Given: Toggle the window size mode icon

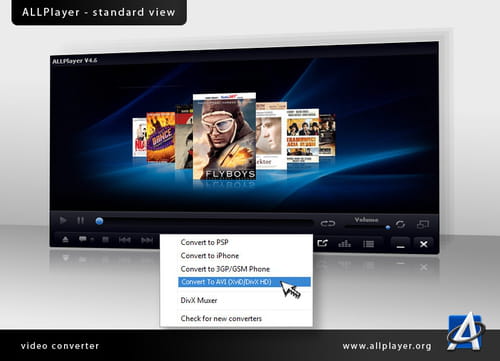Looking at the screenshot, I should (x=423, y=225).
